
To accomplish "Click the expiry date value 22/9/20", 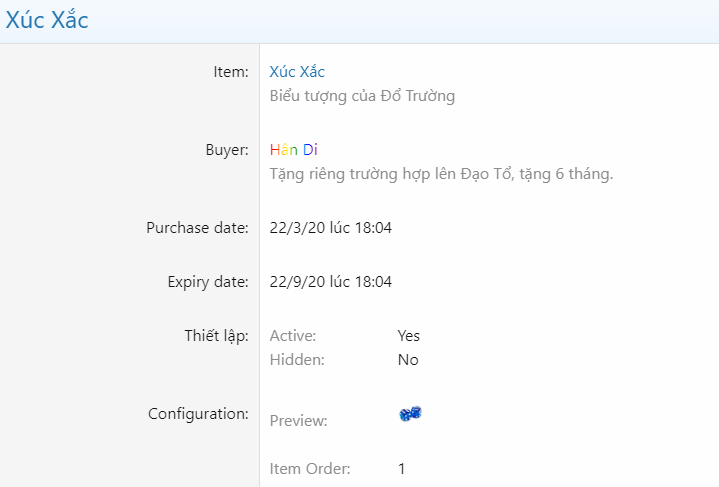I will (x=331, y=282).
